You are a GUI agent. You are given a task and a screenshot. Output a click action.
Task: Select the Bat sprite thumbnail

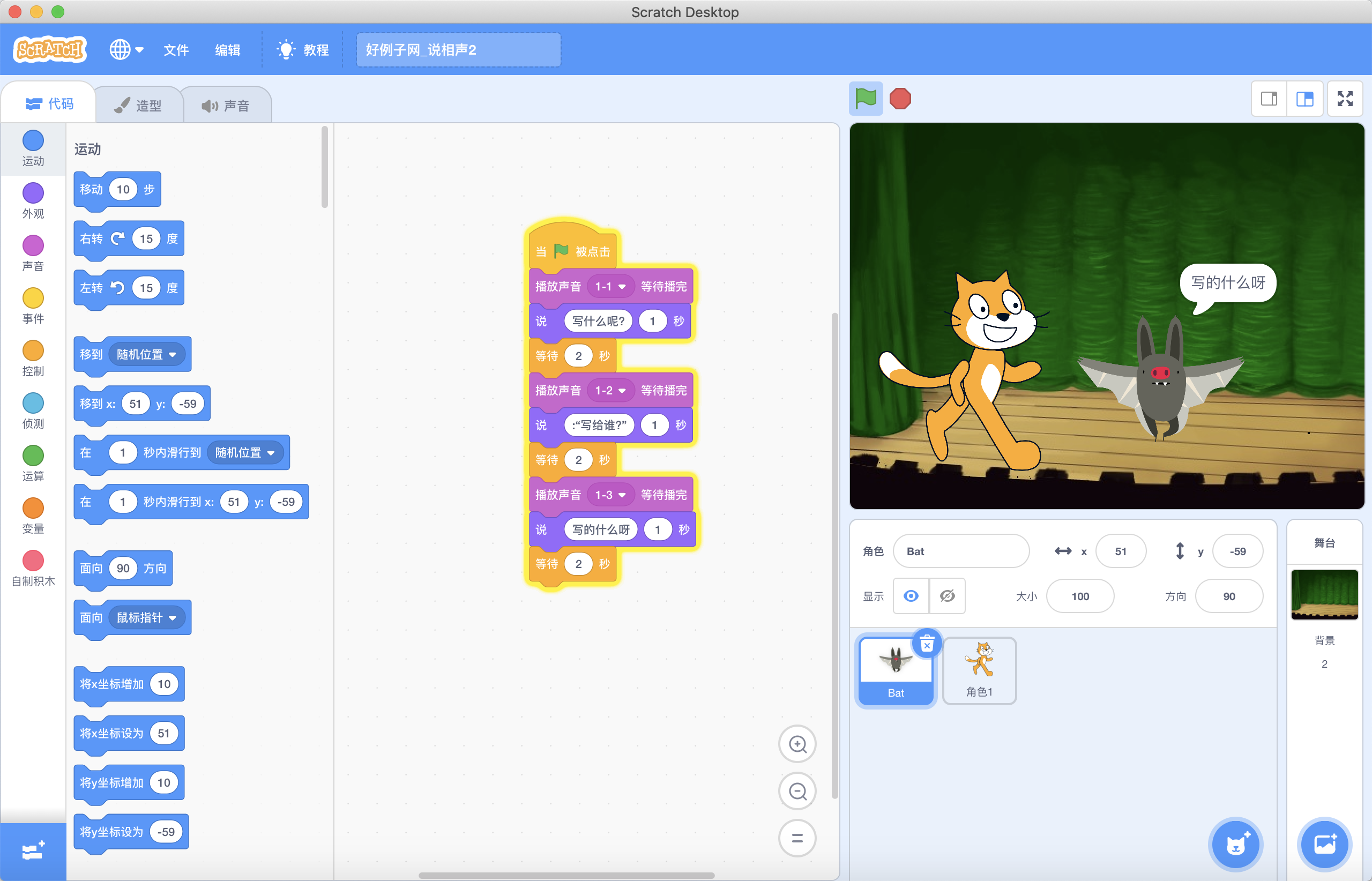point(896,671)
